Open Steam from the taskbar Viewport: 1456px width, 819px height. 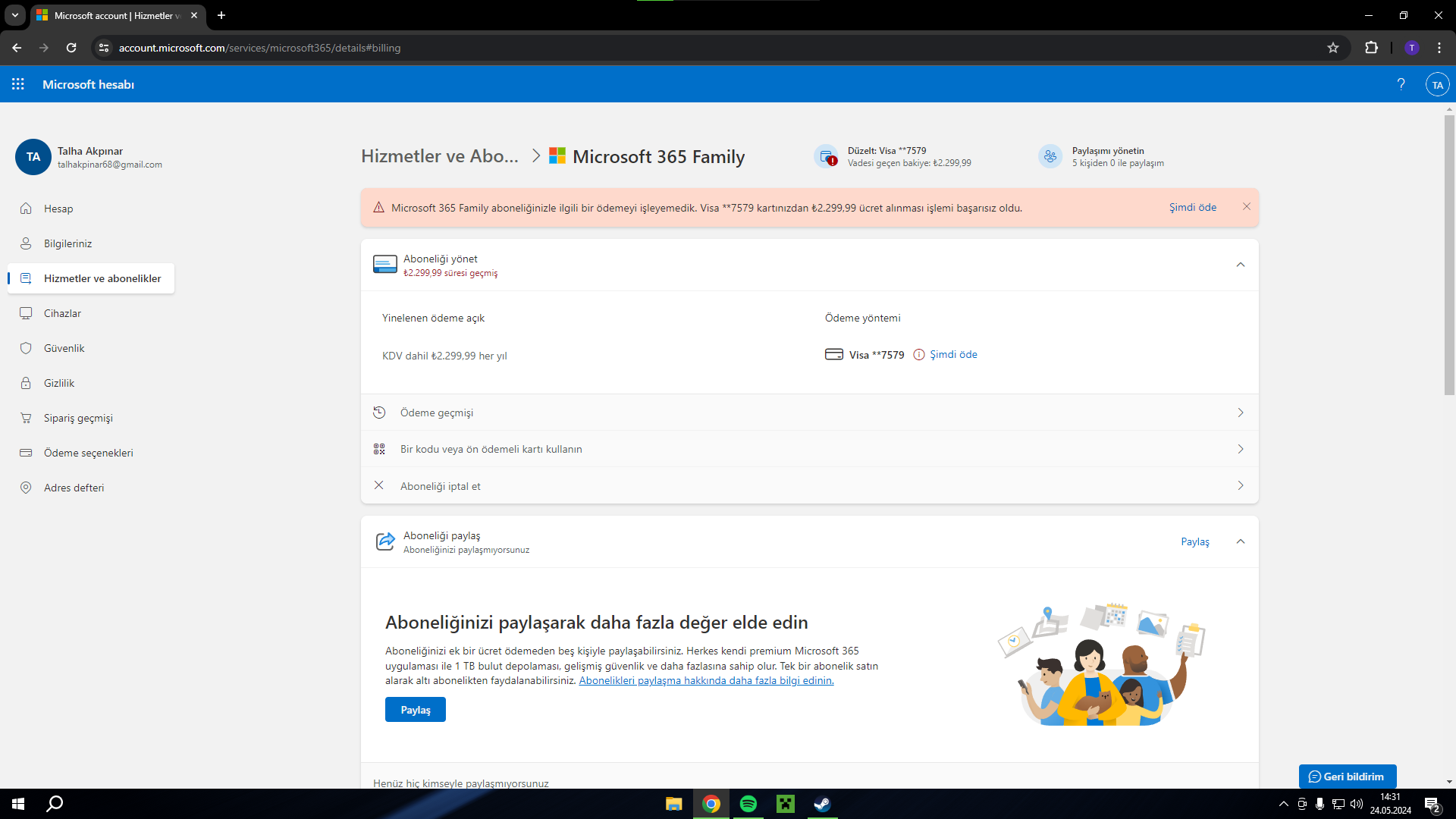click(822, 804)
